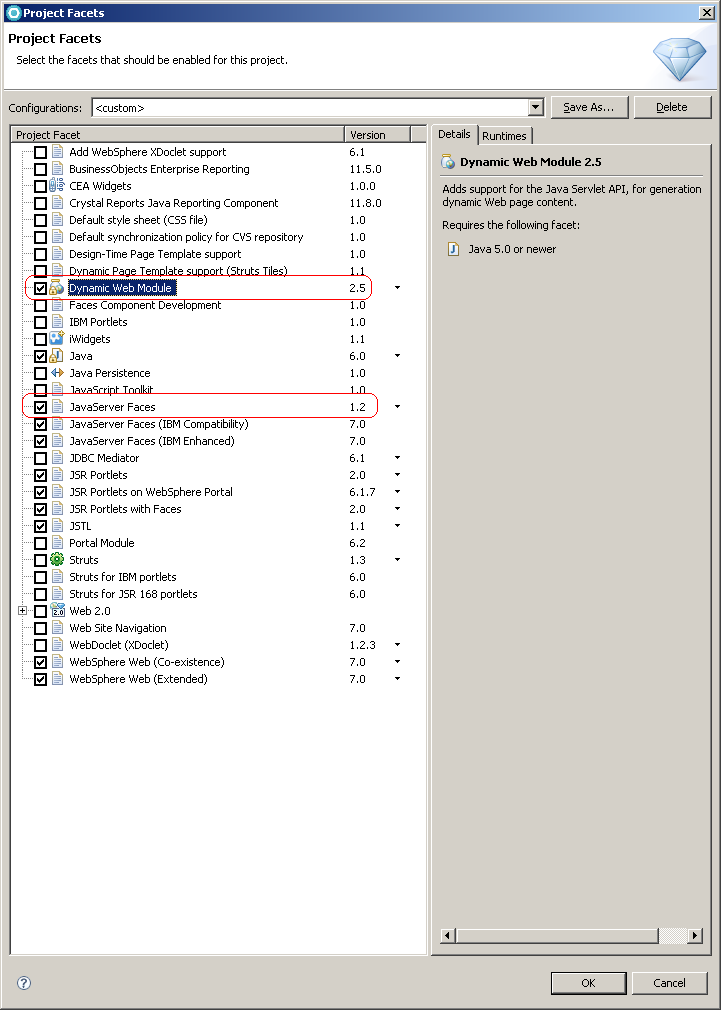Open the Struts version dropdown
The image size is (721, 1010).
click(398, 560)
